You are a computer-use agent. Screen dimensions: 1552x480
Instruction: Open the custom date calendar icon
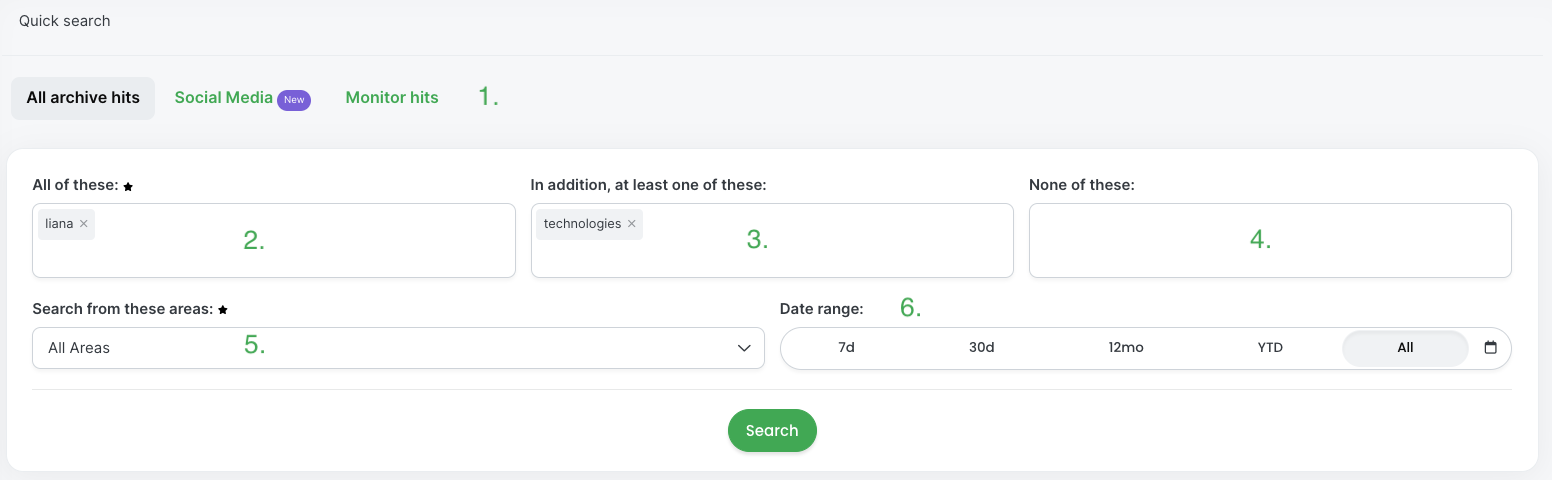coord(1491,348)
